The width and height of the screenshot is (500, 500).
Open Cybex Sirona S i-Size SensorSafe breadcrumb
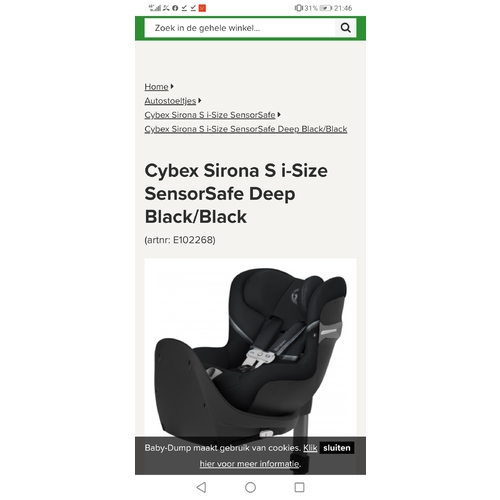point(210,115)
